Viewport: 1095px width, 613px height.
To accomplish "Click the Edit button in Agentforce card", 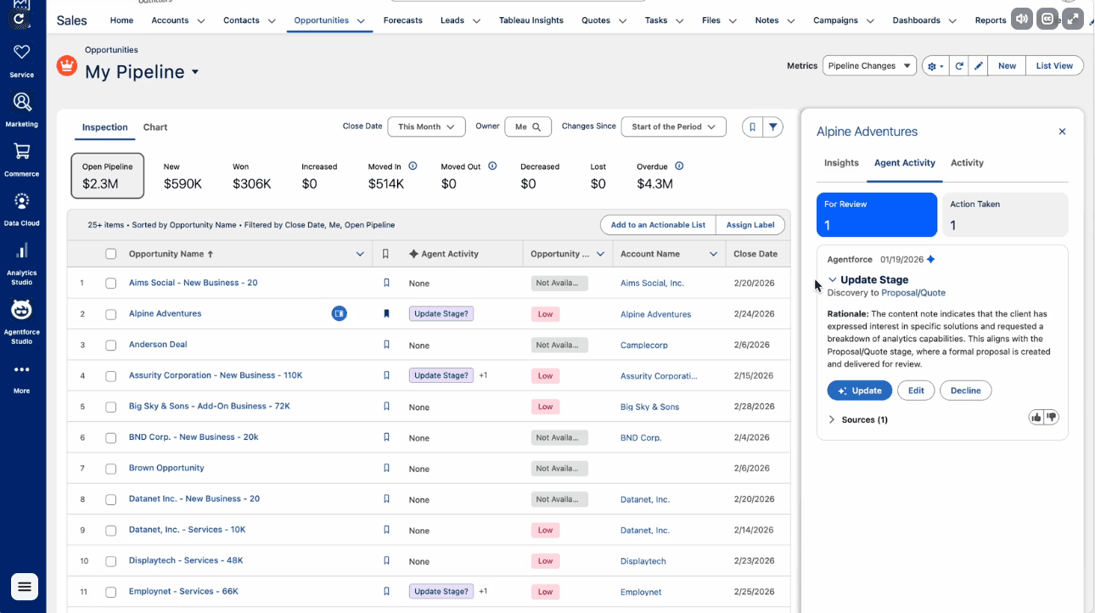I will [x=916, y=390].
